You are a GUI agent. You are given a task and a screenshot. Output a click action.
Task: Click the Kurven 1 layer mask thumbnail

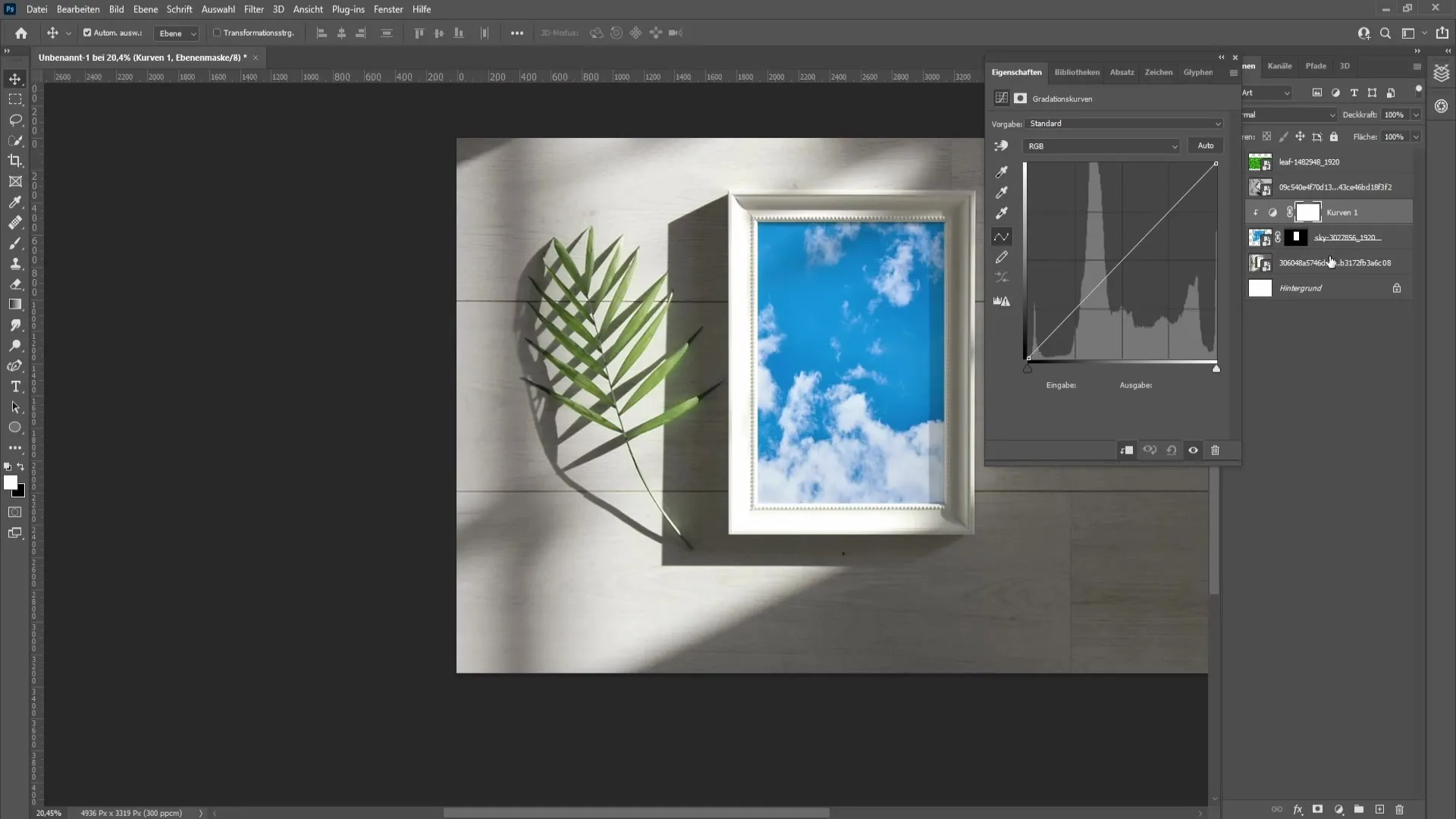pos(1308,212)
